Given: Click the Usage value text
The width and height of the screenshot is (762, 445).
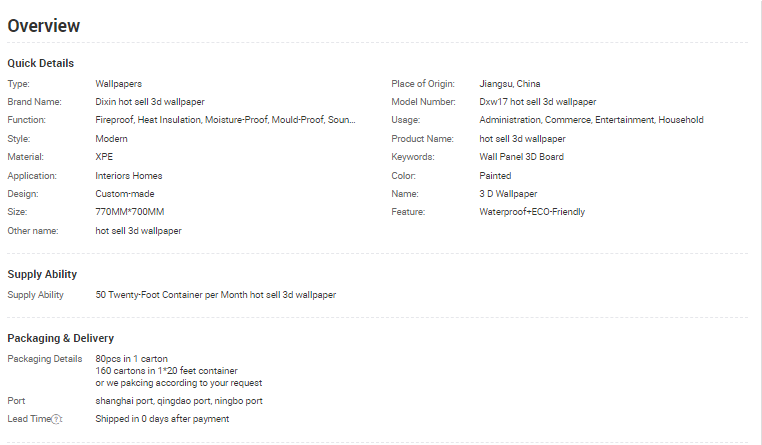Looking at the screenshot, I should (x=591, y=120).
